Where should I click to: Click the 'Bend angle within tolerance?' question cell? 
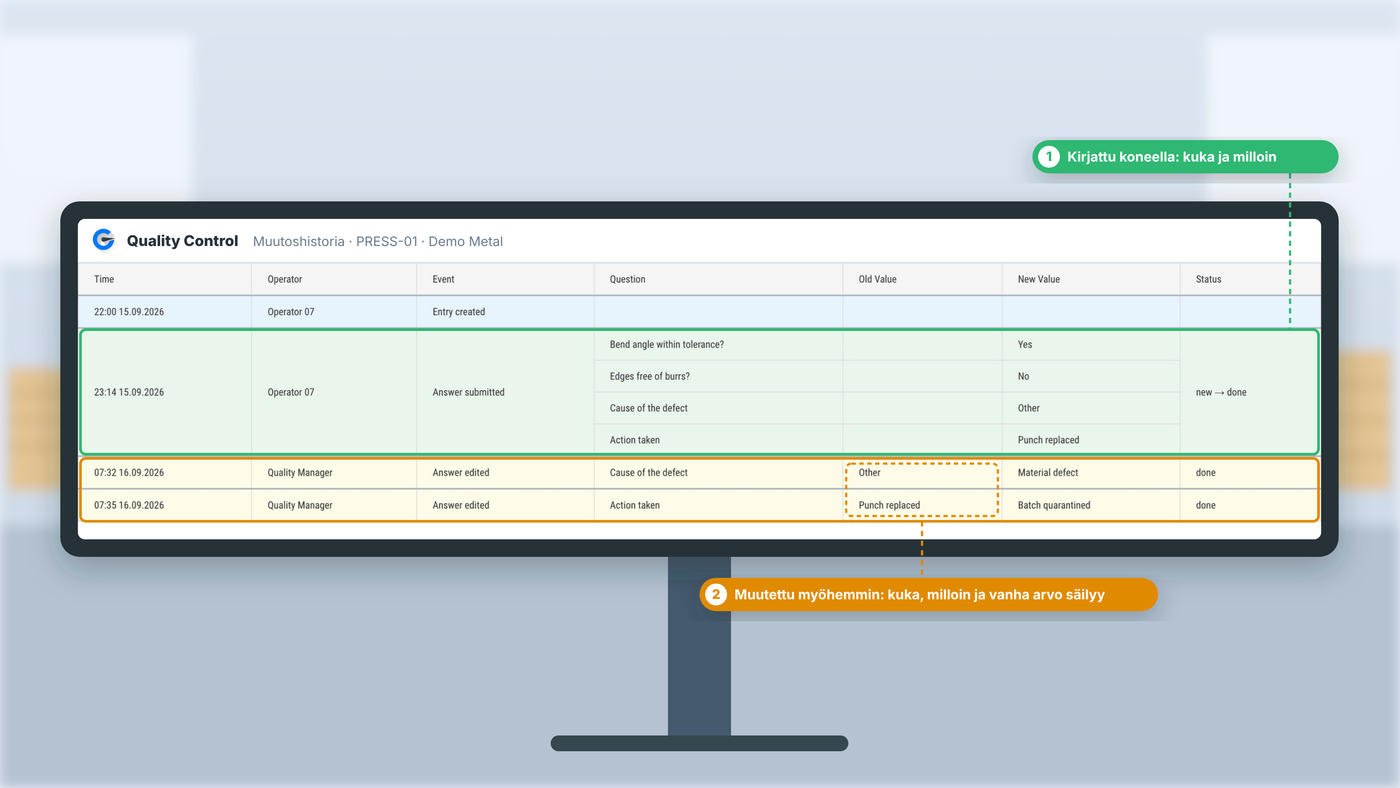click(719, 345)
